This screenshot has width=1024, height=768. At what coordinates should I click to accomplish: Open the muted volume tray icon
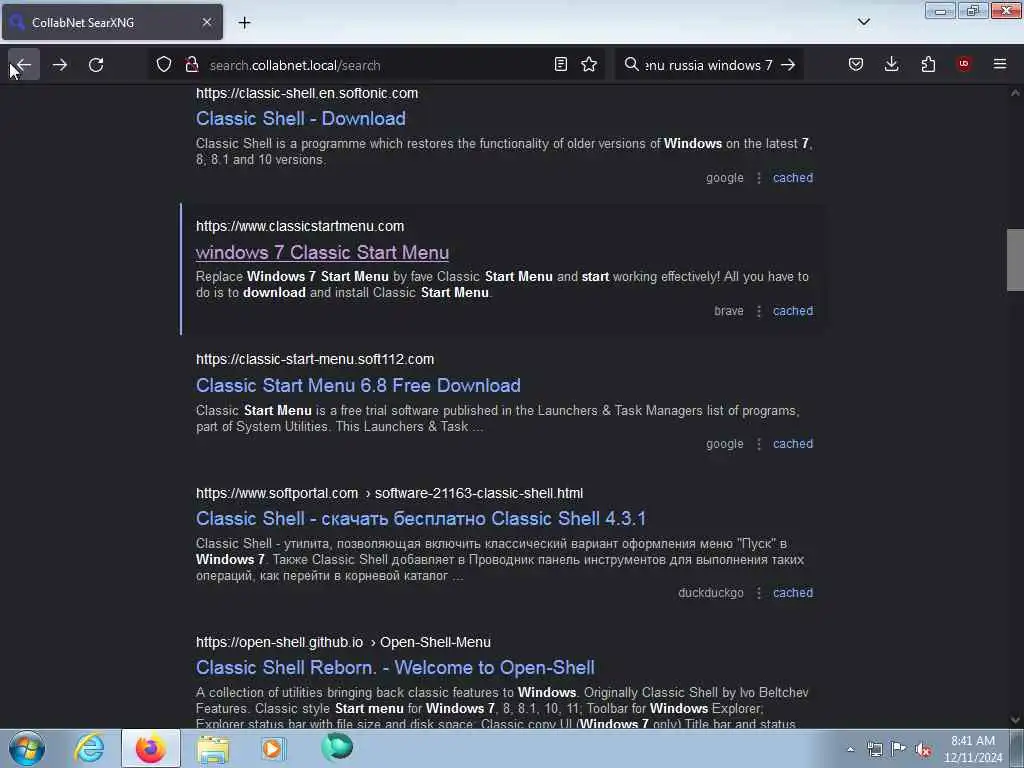[x=923, y=749]
